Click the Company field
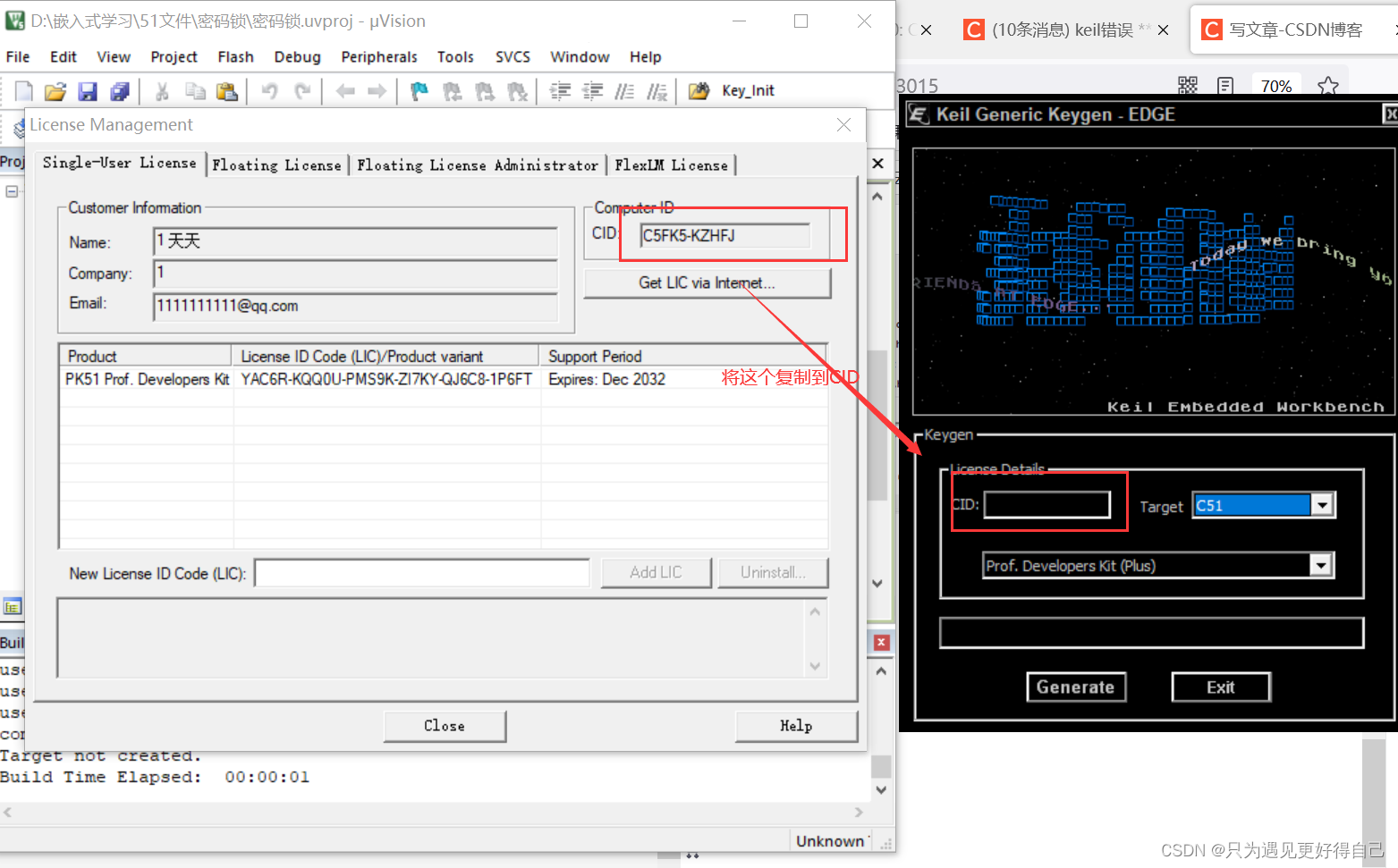This screenshot has height=868, width=1398. click(x=355, y=274)
